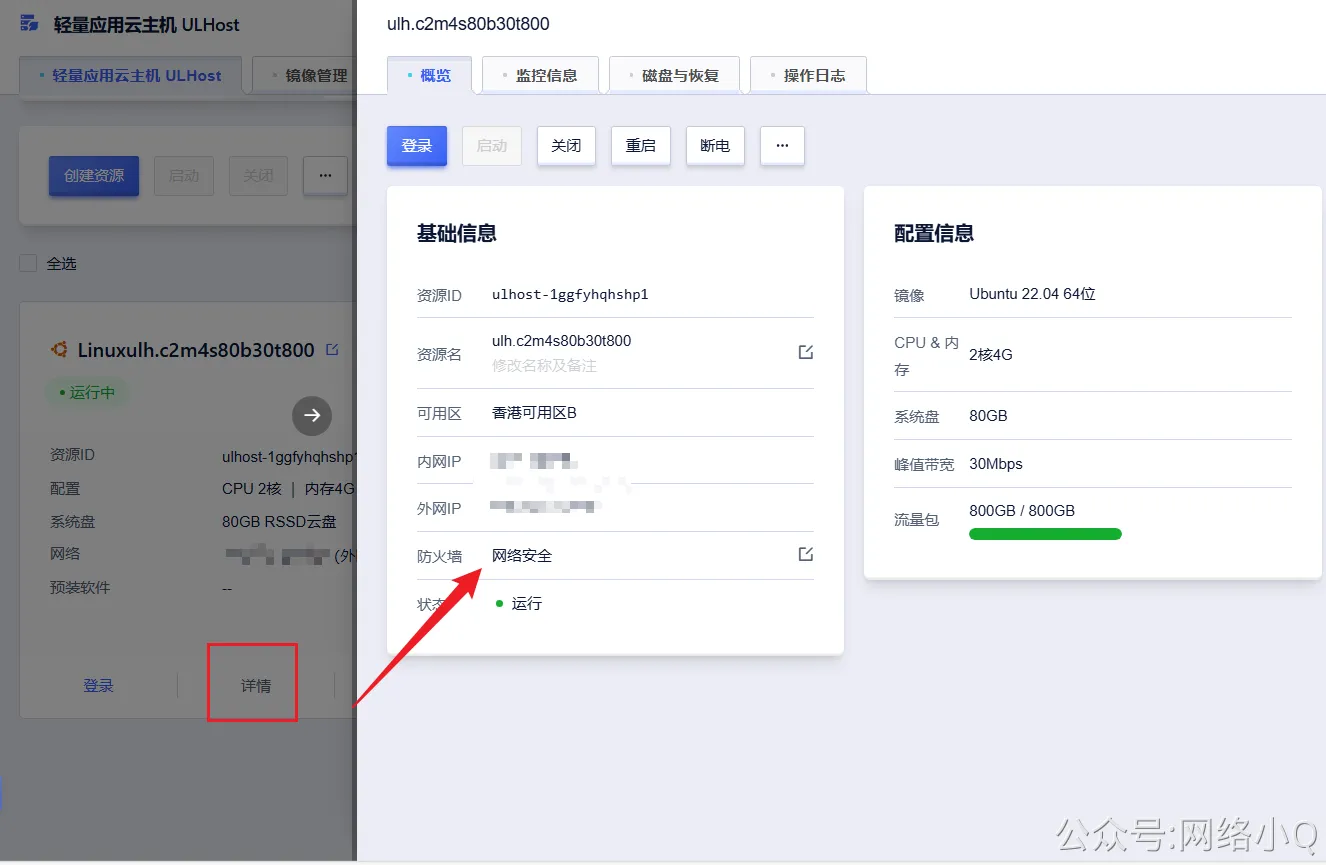This screenshot has height=865, width=1326.
Task: Open the ellipsis more-actions in the overview toolbar
Action: pyautogui.click(x=782, y=145)
